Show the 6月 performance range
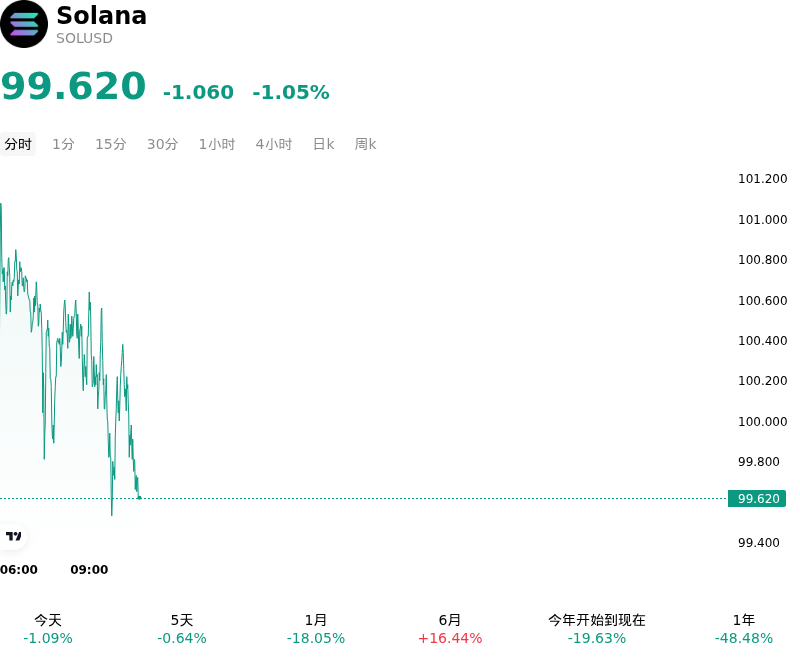Viewport: 800px width, 658px height. pos(449,629)
